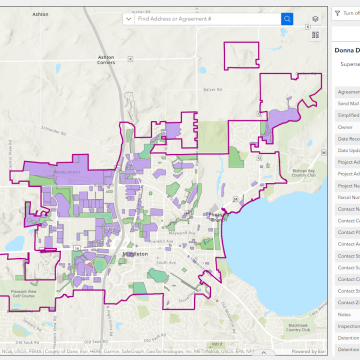
Task: Open the layers list icon
Action: pos(315,19)
